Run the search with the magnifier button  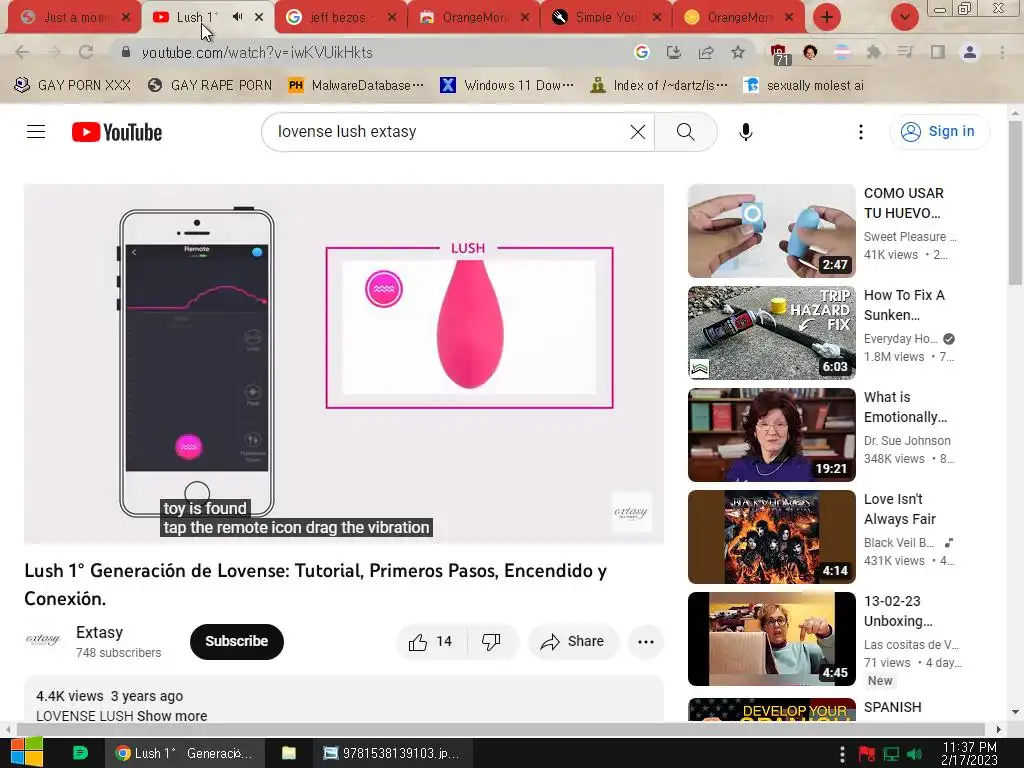pos(685,132)
